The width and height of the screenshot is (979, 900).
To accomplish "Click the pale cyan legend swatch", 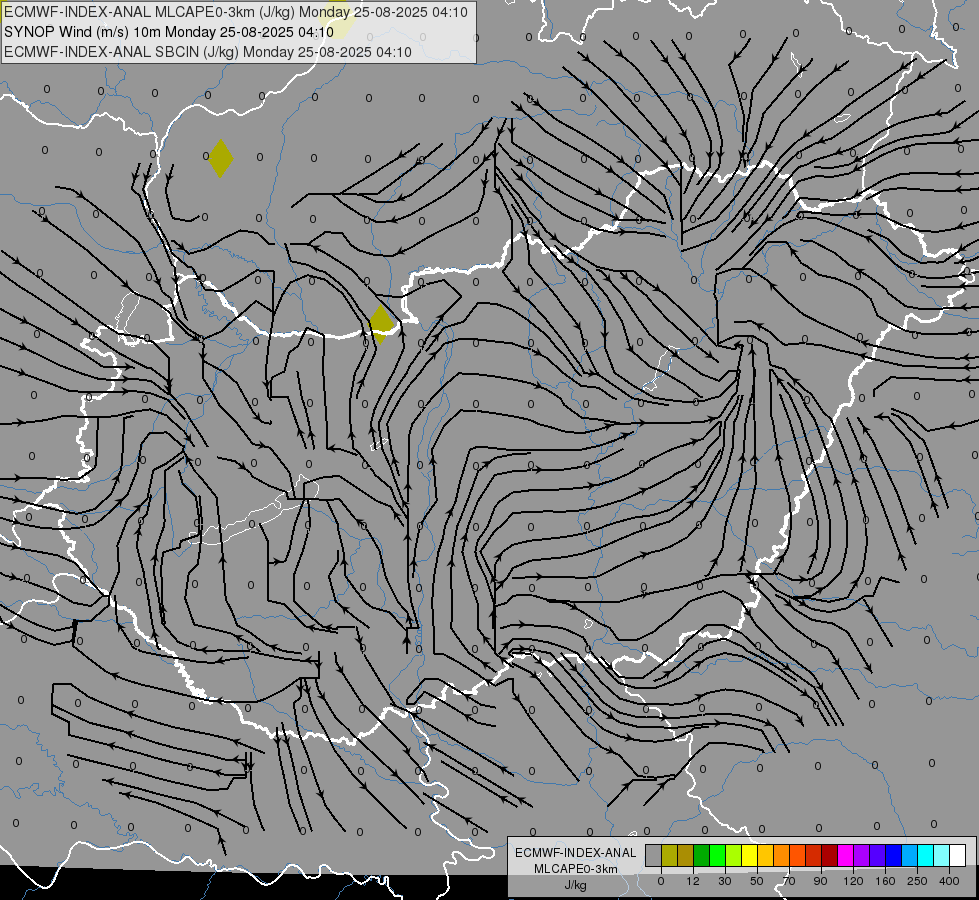I will [x=942, y=855].
